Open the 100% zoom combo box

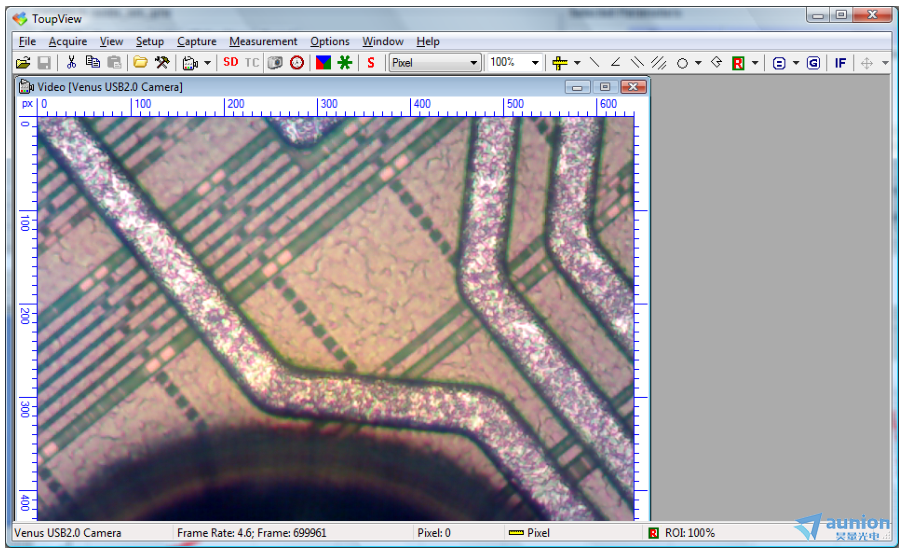point(514,62)
